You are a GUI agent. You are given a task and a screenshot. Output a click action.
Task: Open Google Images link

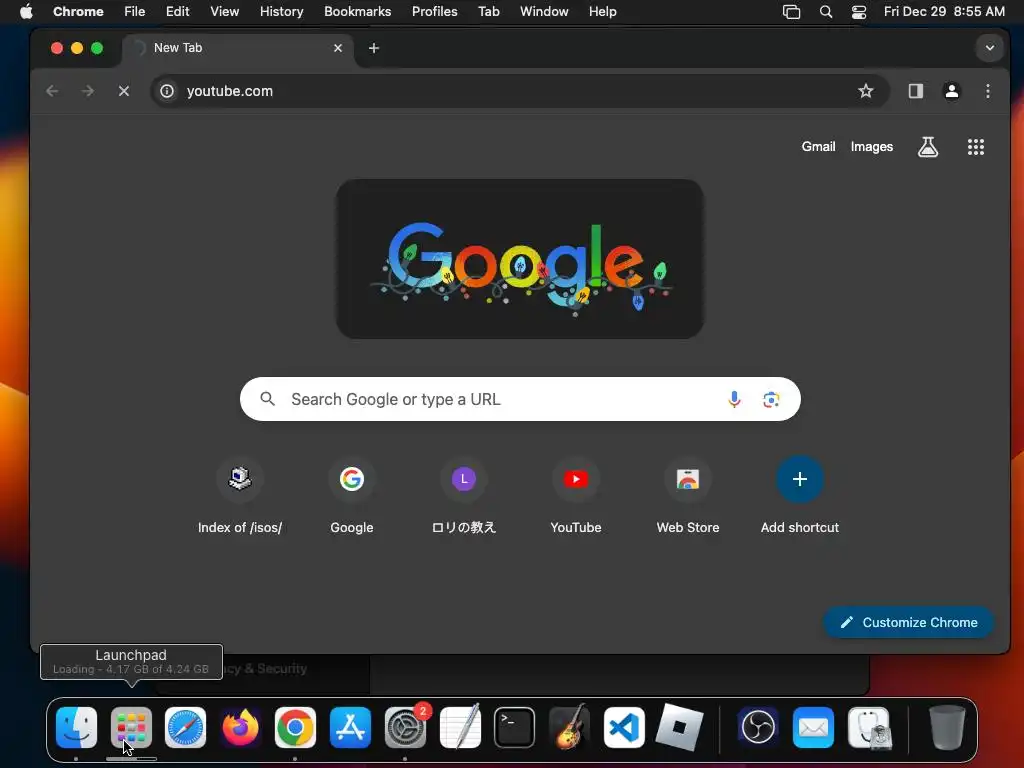pyautogui.click(x=871, y=147)
